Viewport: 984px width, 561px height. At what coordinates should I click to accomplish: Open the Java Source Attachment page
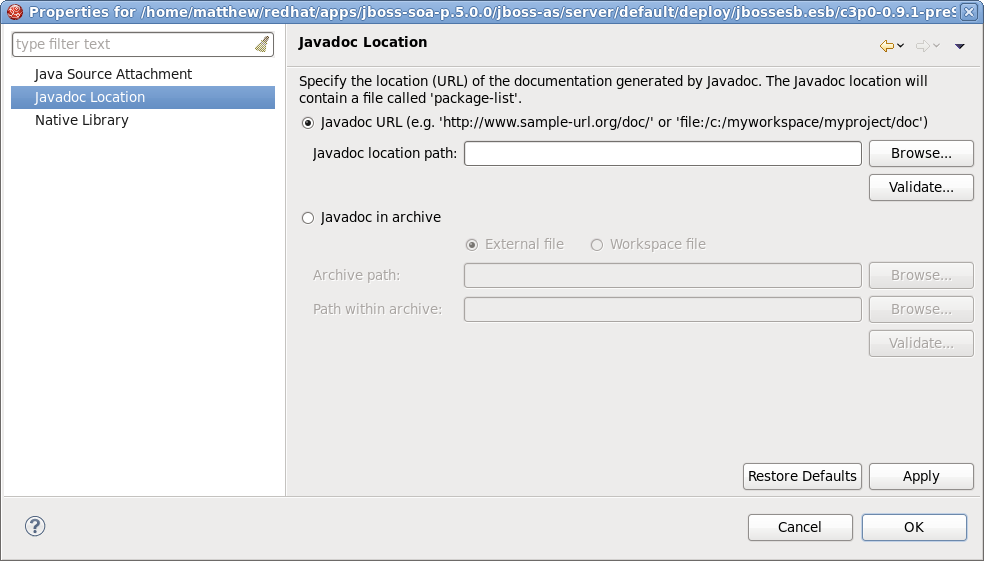point(113,74)
